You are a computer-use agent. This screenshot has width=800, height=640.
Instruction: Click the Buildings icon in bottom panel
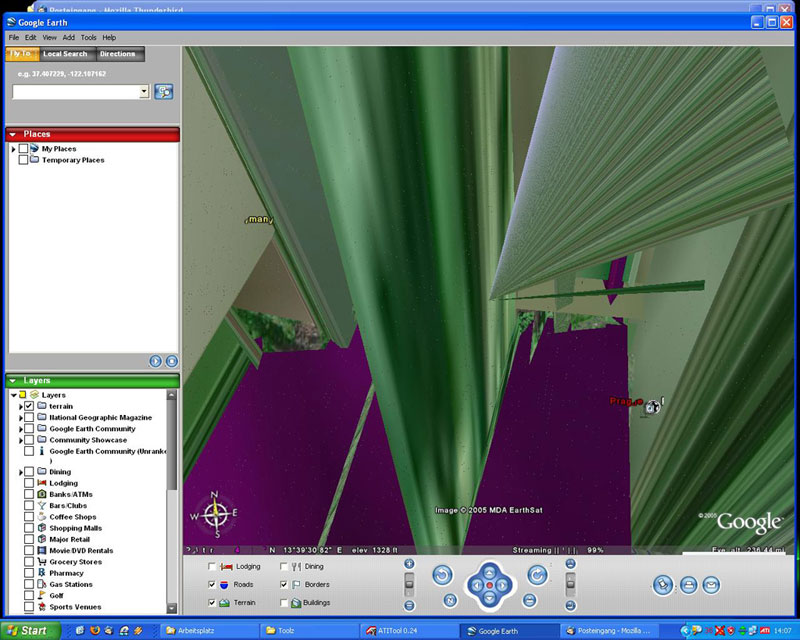[296, 603]
